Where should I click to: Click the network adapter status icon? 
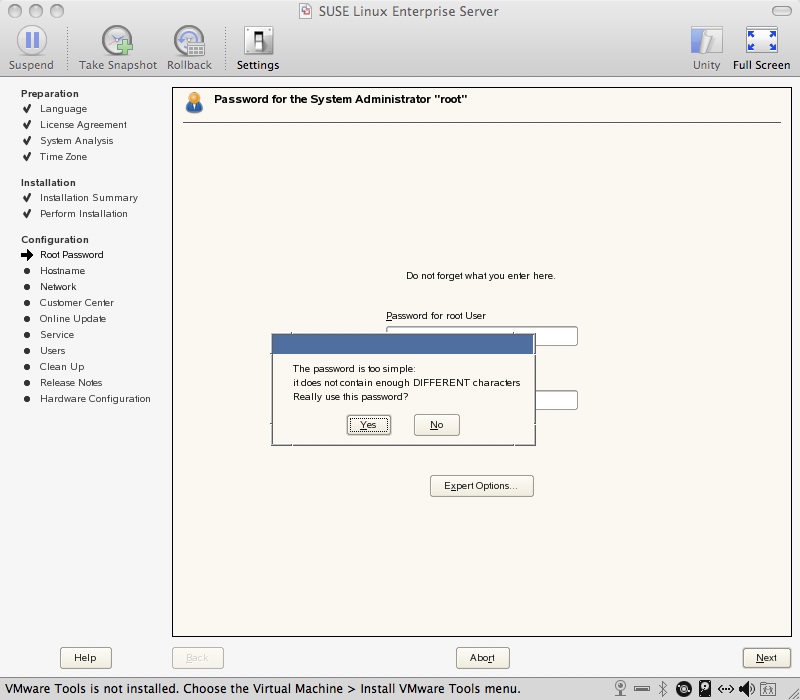click(726, 689)
